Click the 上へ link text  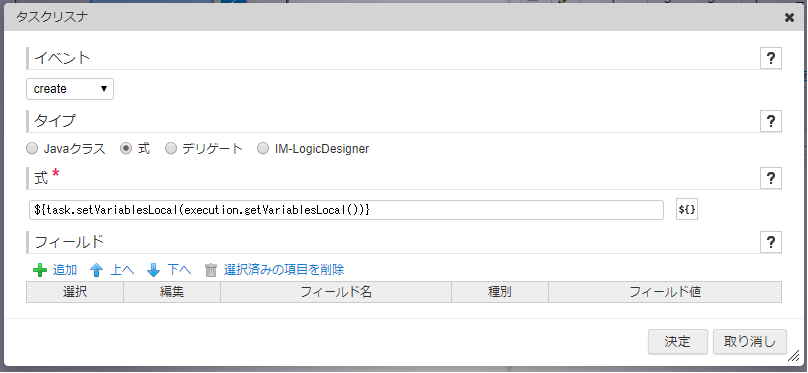click(122, 269)
